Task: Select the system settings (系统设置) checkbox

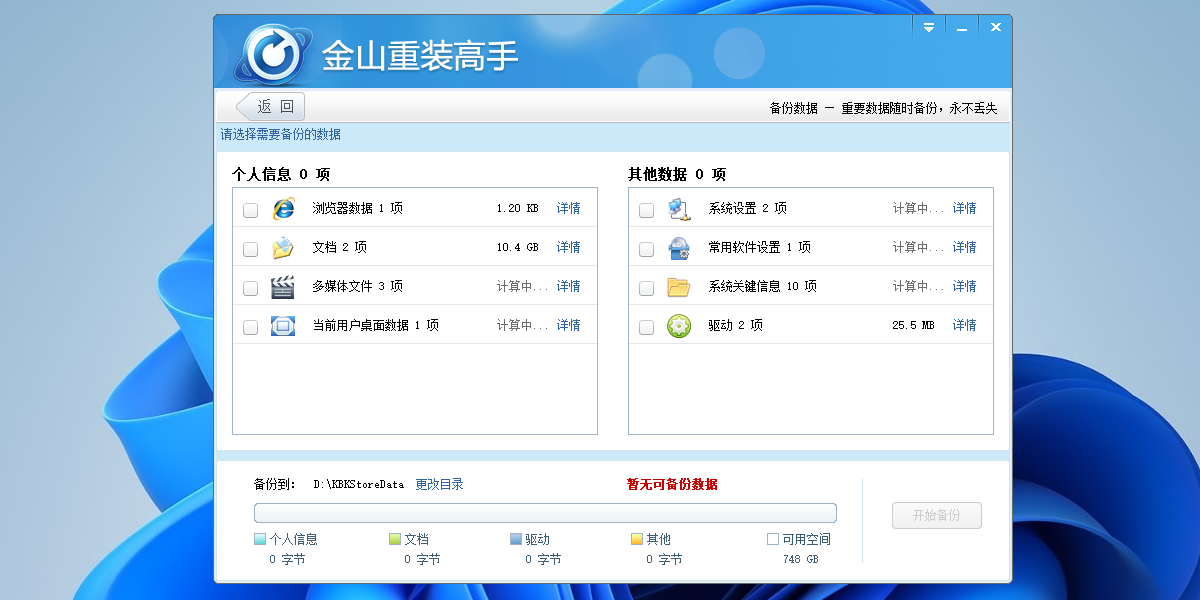Action: pyautogui.click(x=647, y=210)
